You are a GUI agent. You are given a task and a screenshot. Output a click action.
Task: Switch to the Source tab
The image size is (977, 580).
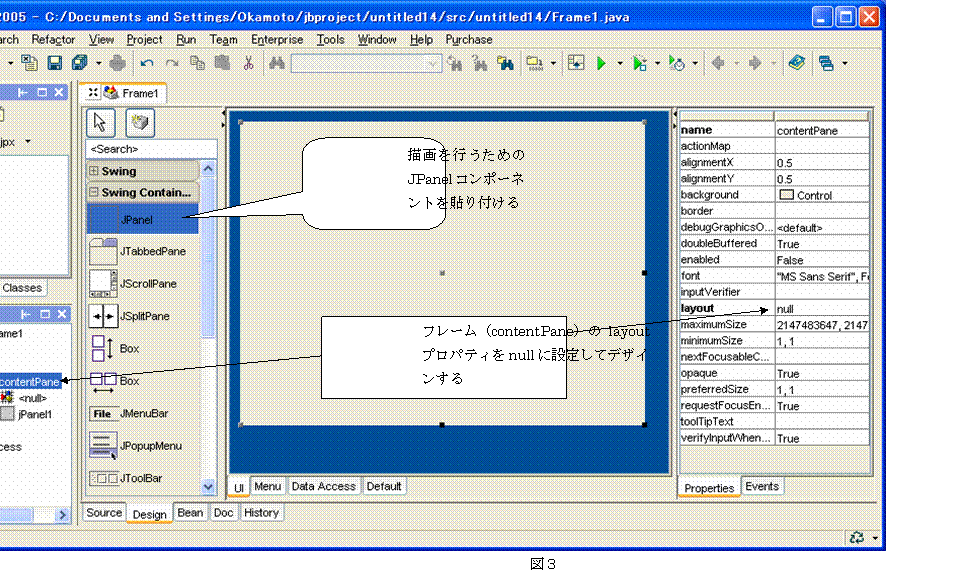tap(104, 513)
